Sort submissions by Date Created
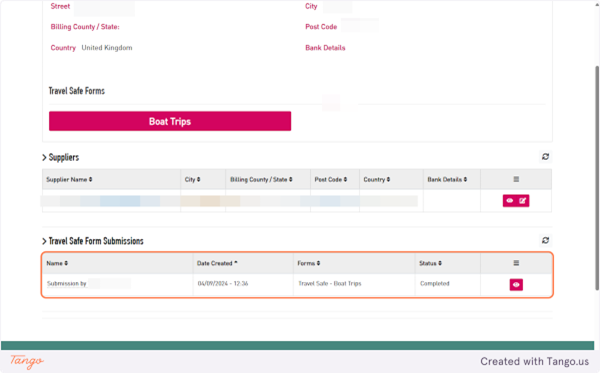Image resolution: width=600 pixels, height=373 pixels. pos(217,263)
